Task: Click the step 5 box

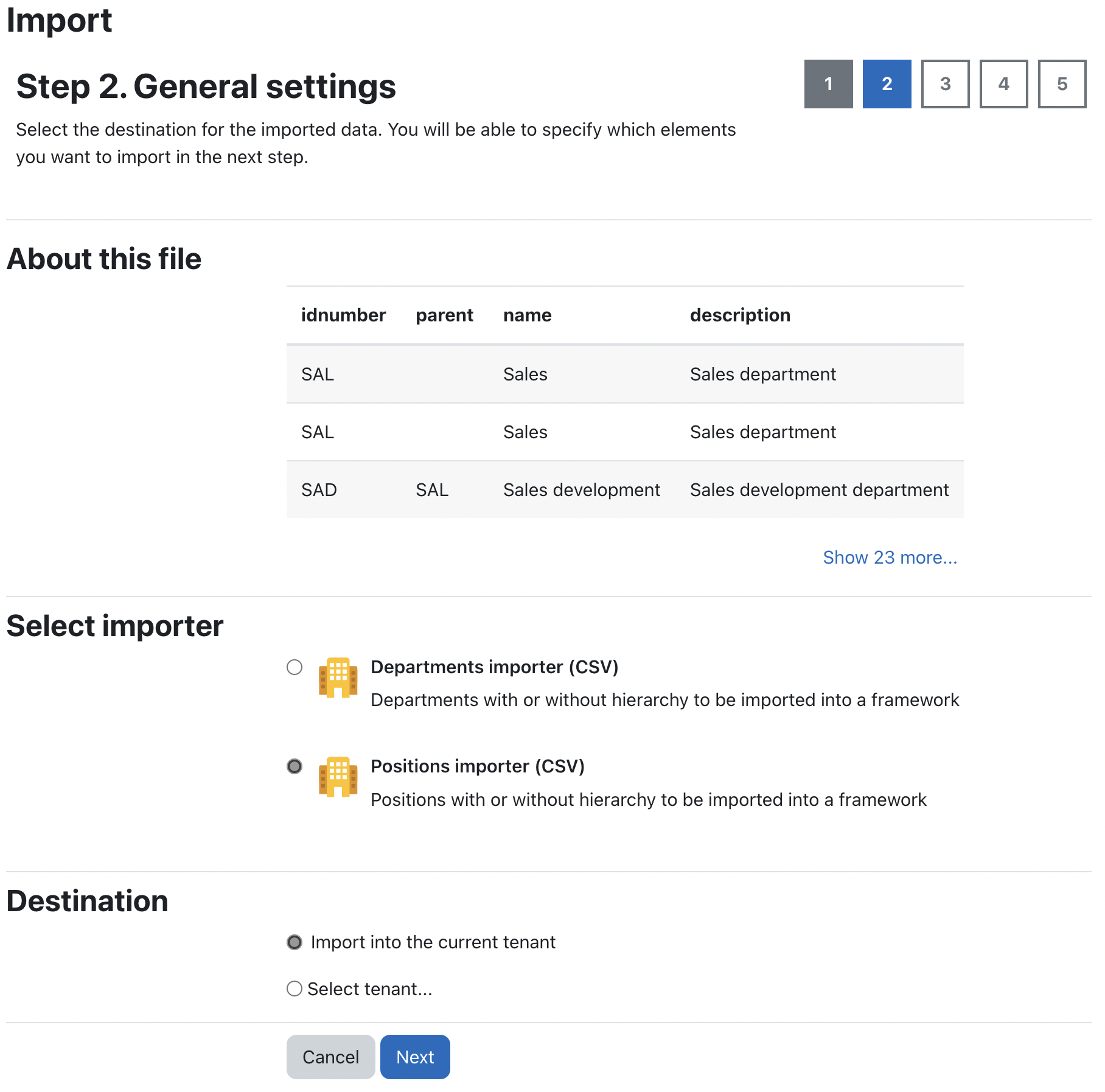Action: pyautogui.click(x=1062, y=84)
